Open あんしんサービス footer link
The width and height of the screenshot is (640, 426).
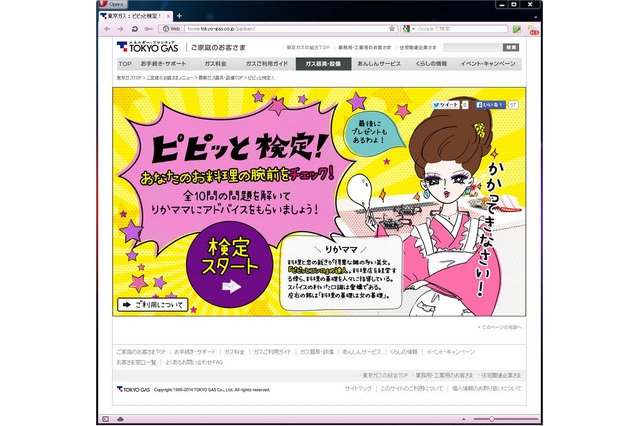(362, 351)
